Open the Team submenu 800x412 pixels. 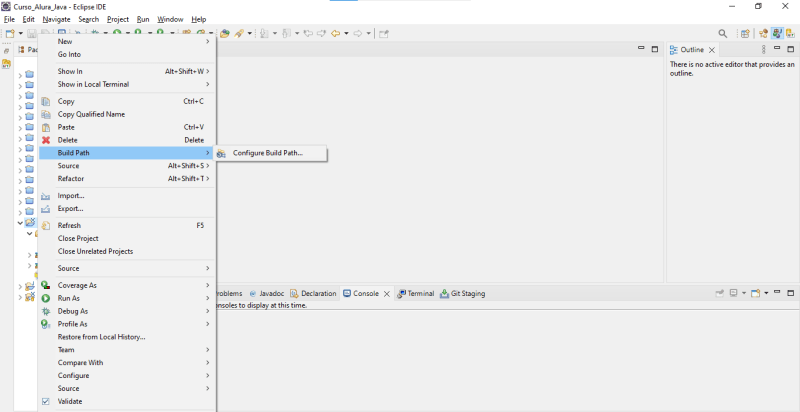tap(128, 350)
